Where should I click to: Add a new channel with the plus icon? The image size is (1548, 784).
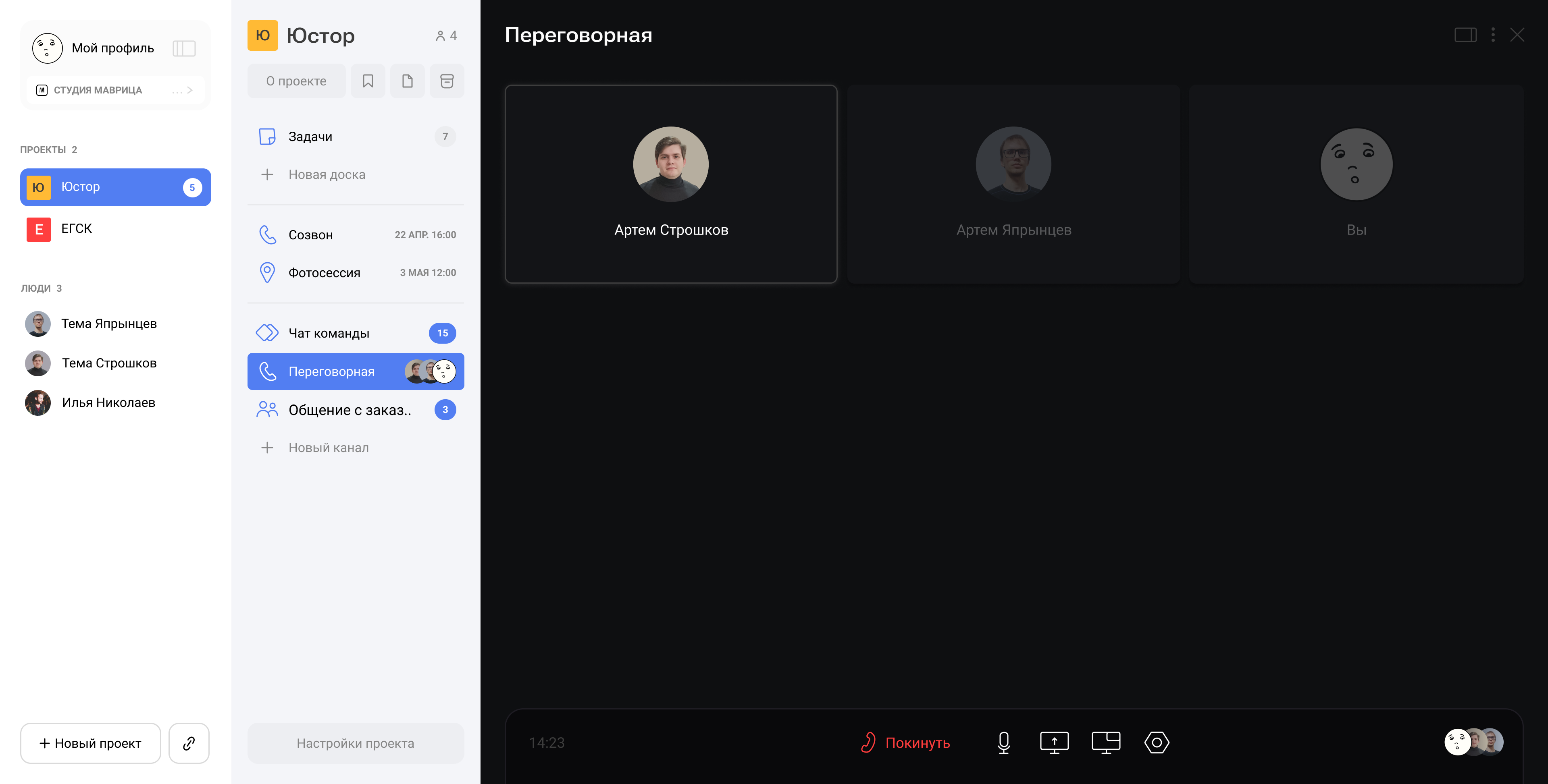268,447
